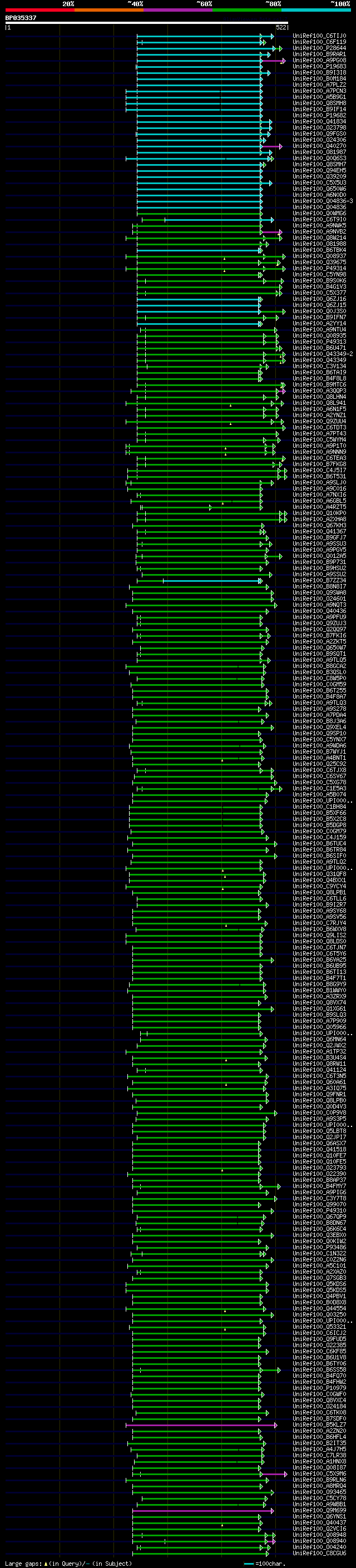Select UniRef100_C5X5U3 label
Viewport: 356px width, 1568px height.
point(319,182)
